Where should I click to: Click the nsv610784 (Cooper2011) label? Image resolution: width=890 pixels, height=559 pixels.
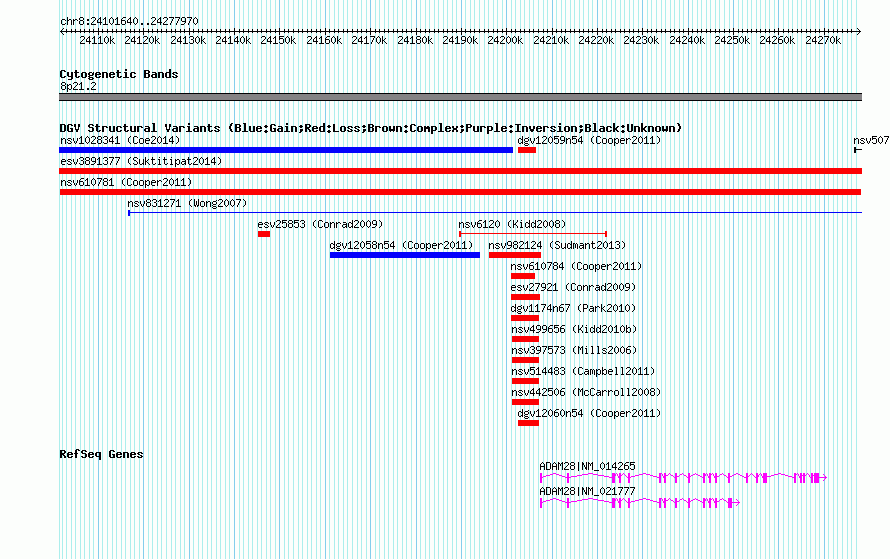tap(576, 266)
